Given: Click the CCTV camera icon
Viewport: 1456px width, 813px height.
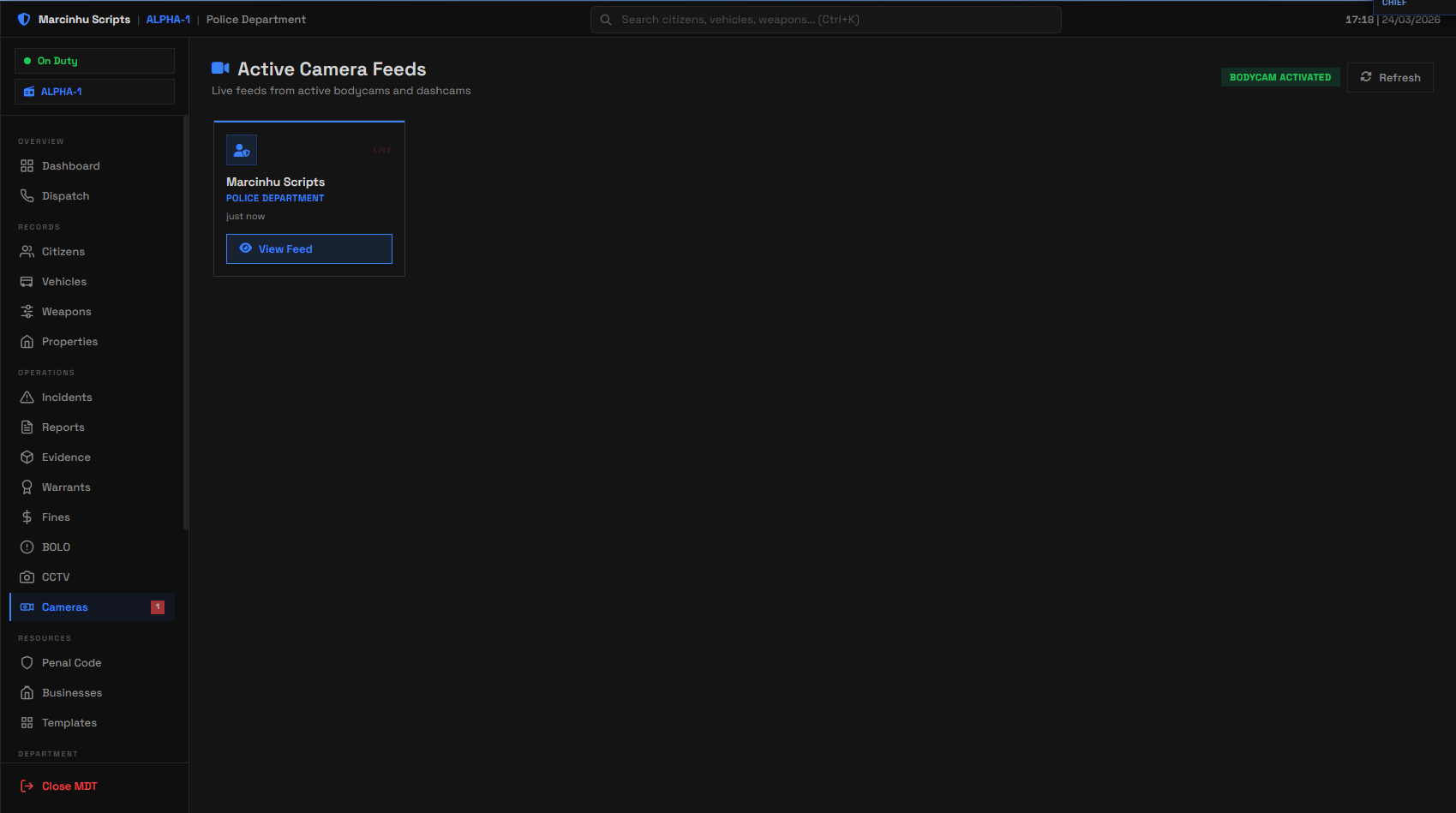Looking at the screenshot, I should 27,577.
